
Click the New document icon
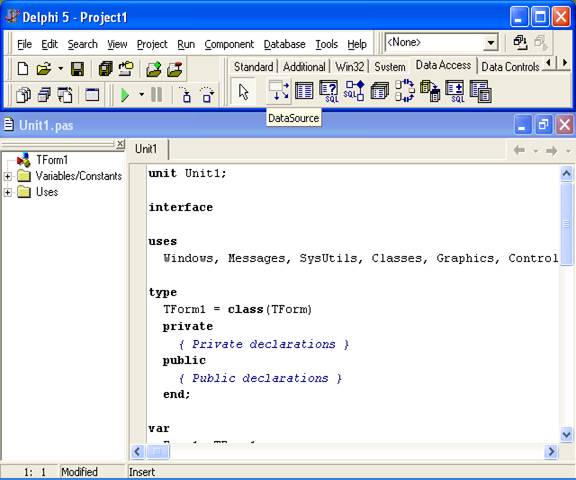coord(23,69)
